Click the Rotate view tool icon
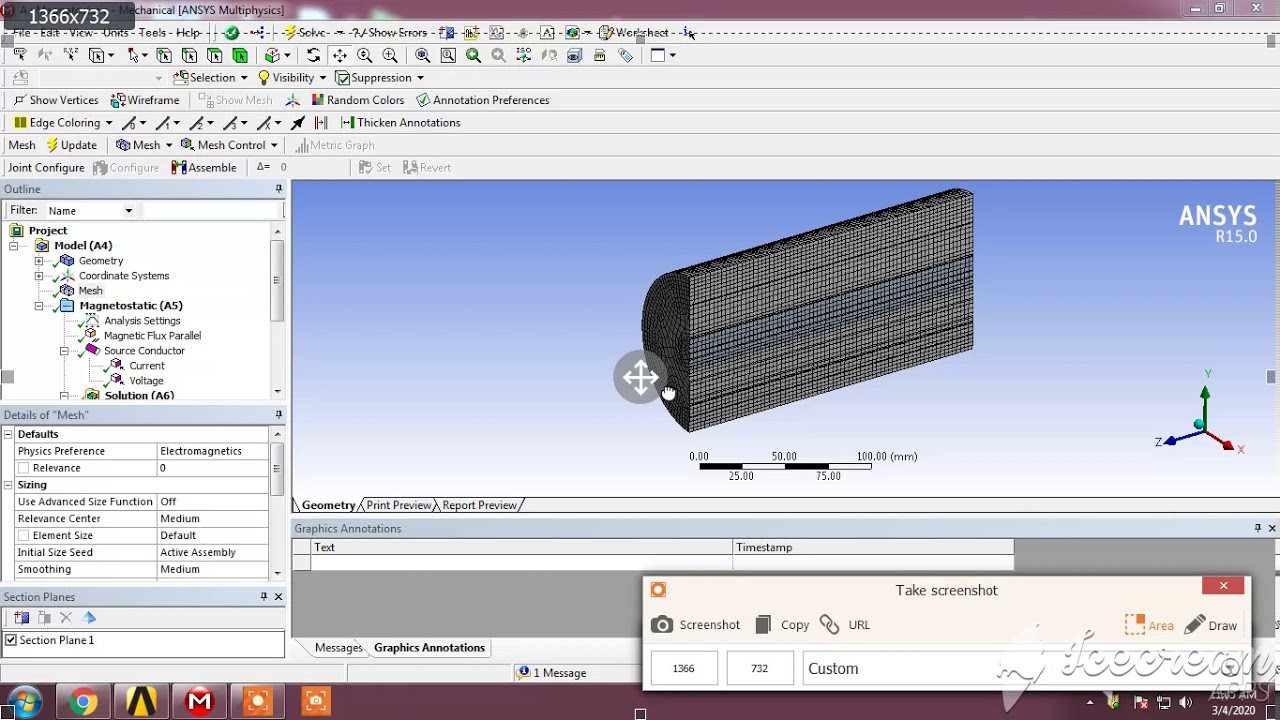The width and height of the screenshot is (1280, 720). point(313,55)
